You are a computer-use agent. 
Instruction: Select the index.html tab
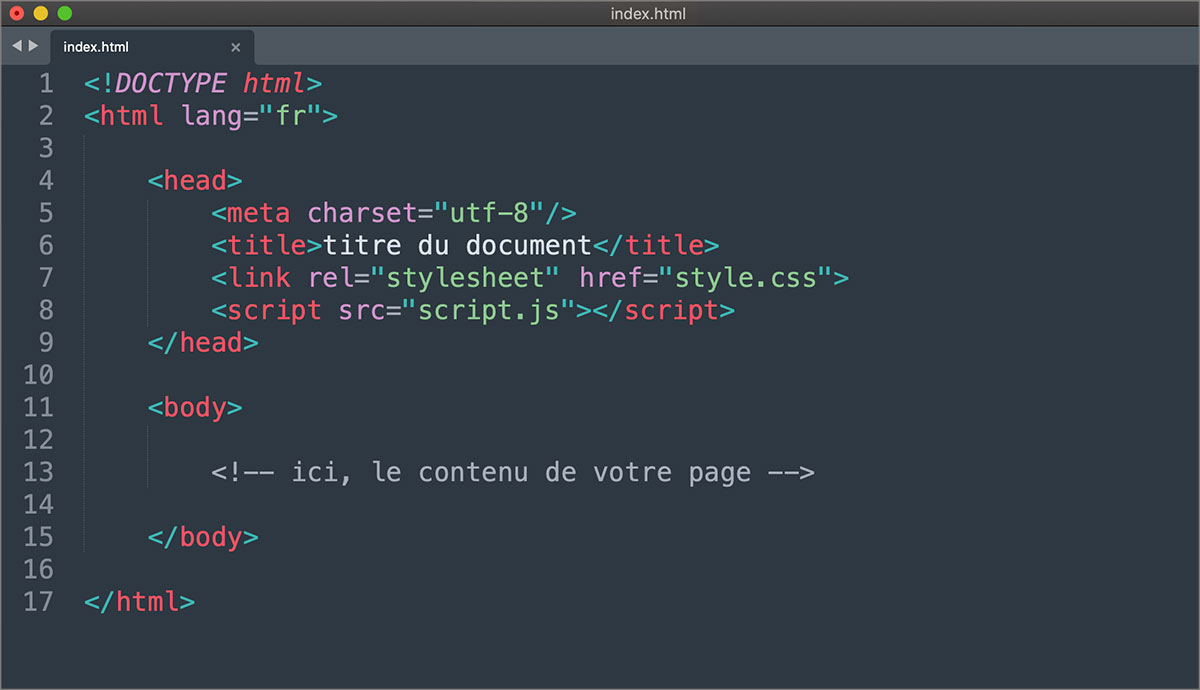(x=96, y=47)
